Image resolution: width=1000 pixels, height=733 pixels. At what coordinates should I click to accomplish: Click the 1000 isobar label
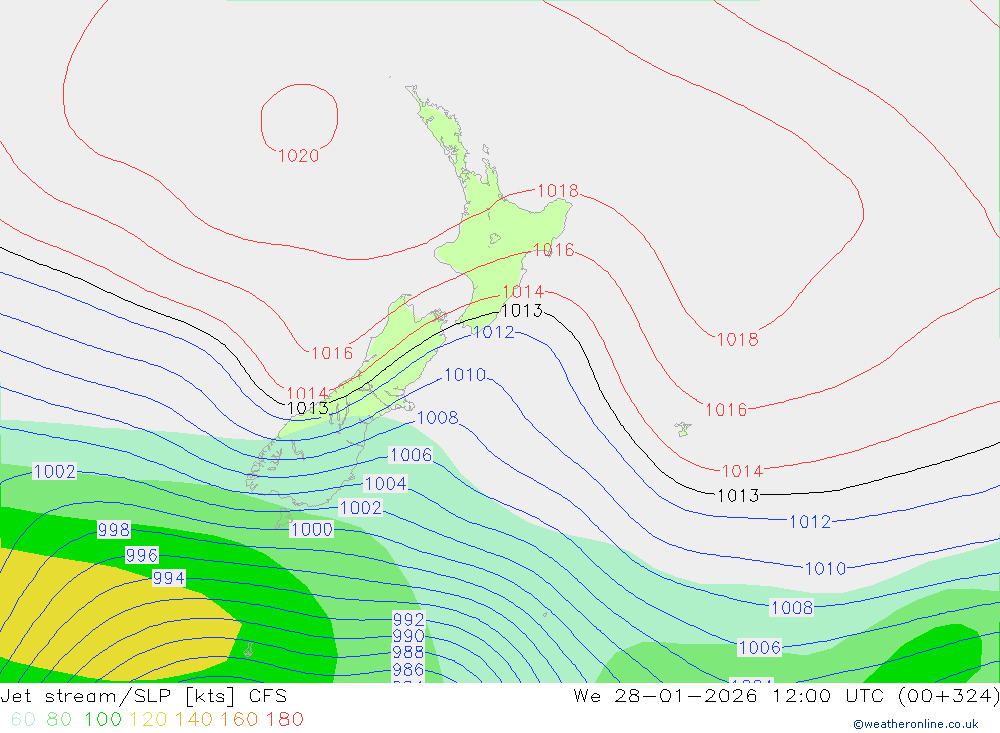click(312, 529)
